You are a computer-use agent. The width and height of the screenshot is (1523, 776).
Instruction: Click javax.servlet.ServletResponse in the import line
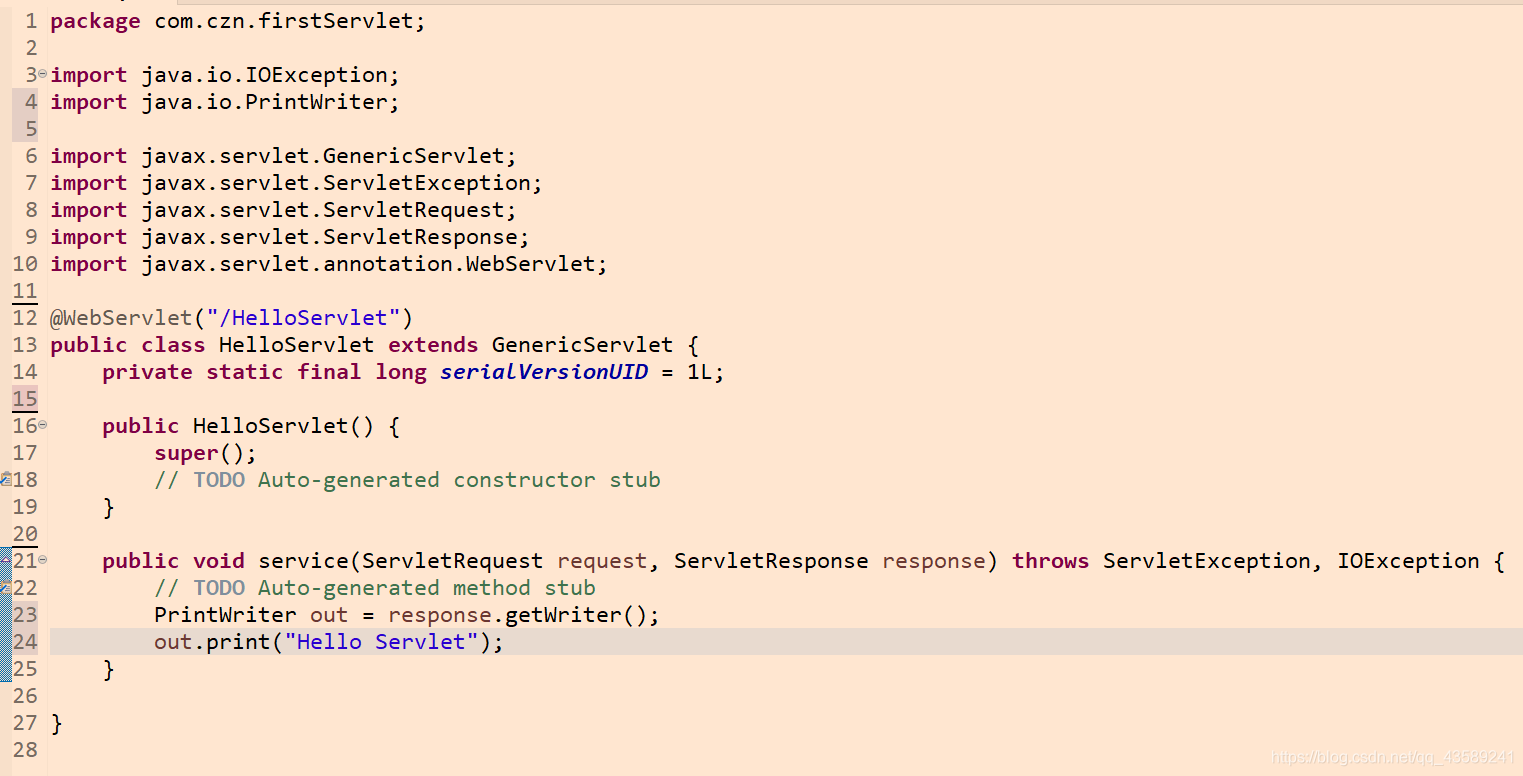coord(329,237)
